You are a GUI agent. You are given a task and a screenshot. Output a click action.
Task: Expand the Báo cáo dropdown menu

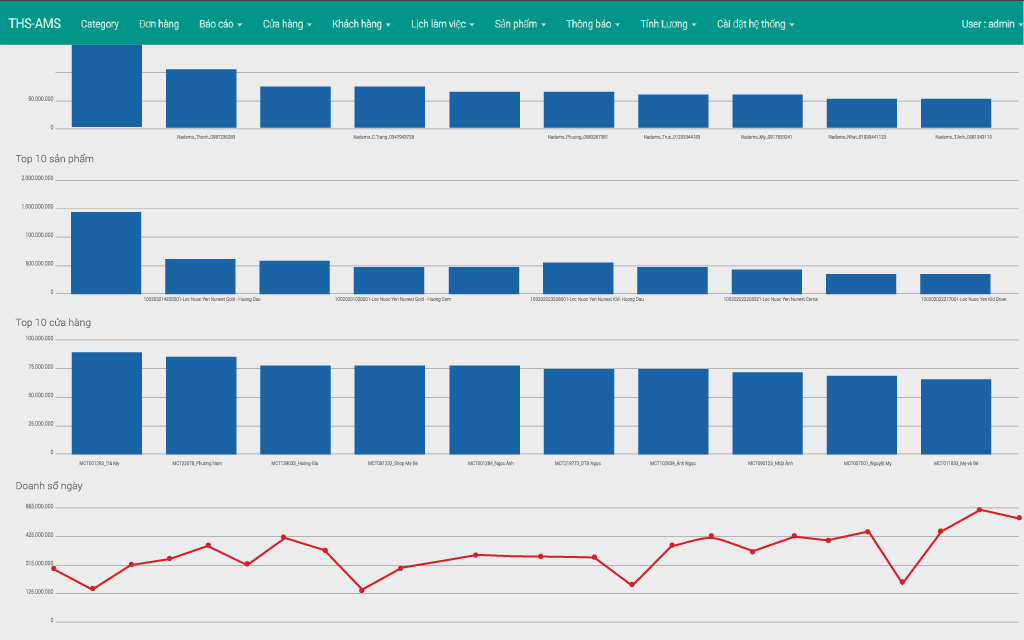pos(220,23)
